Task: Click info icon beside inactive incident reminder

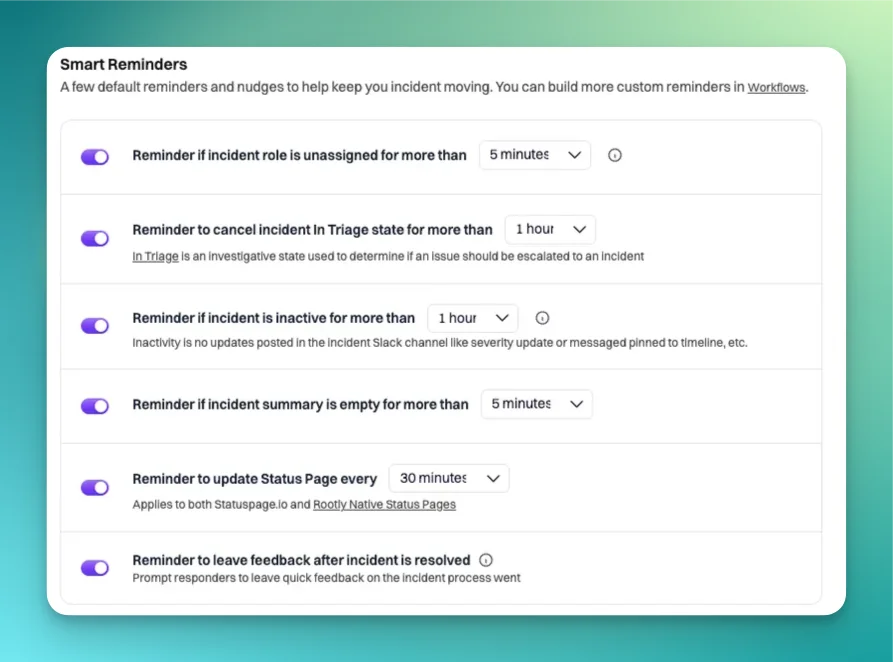Action: coord(542,318)
